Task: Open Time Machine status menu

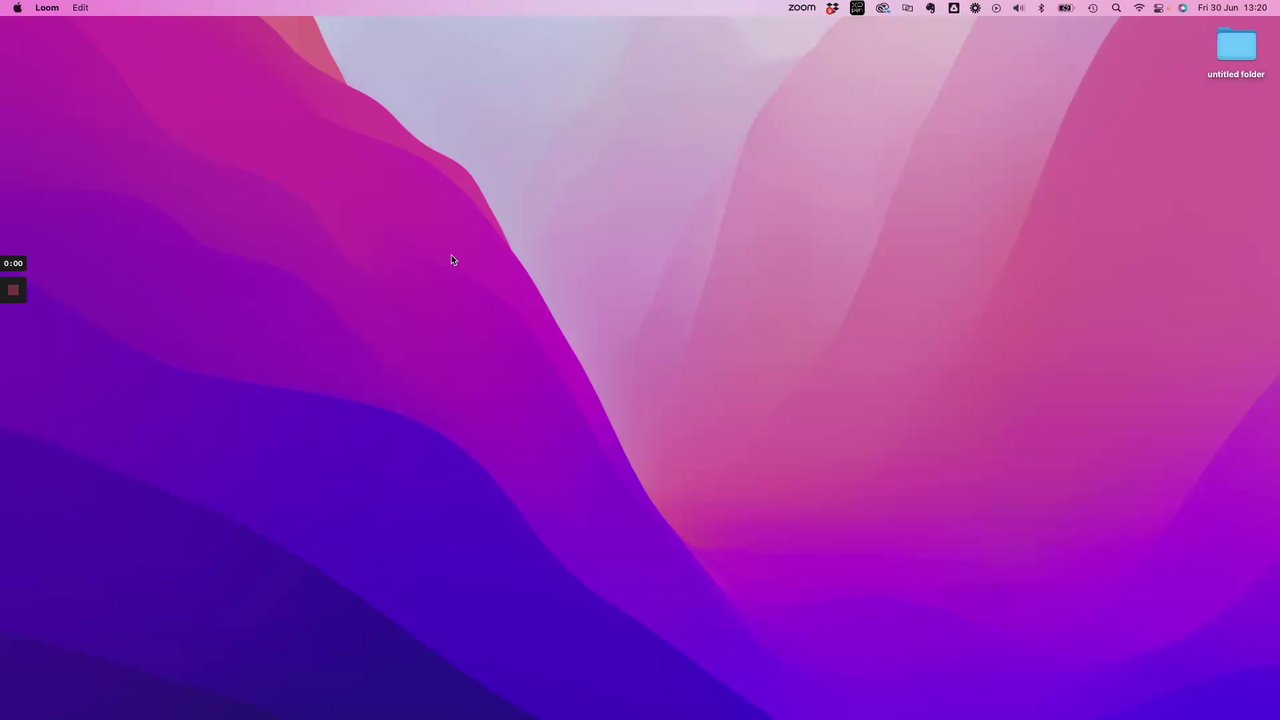Action: [1093, 8]
